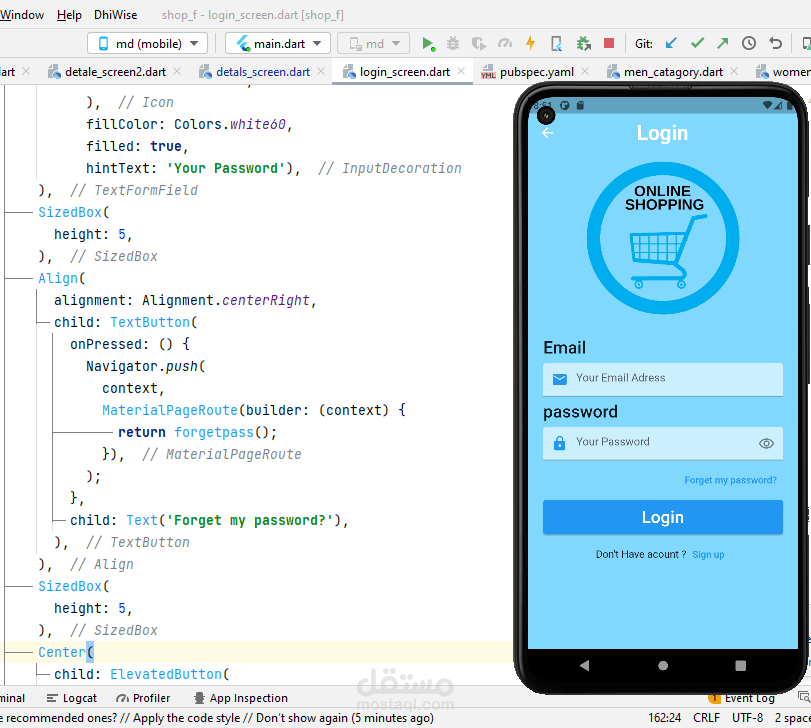Open the Window menu
811x728 pixels.
click(x=22, y=15)
